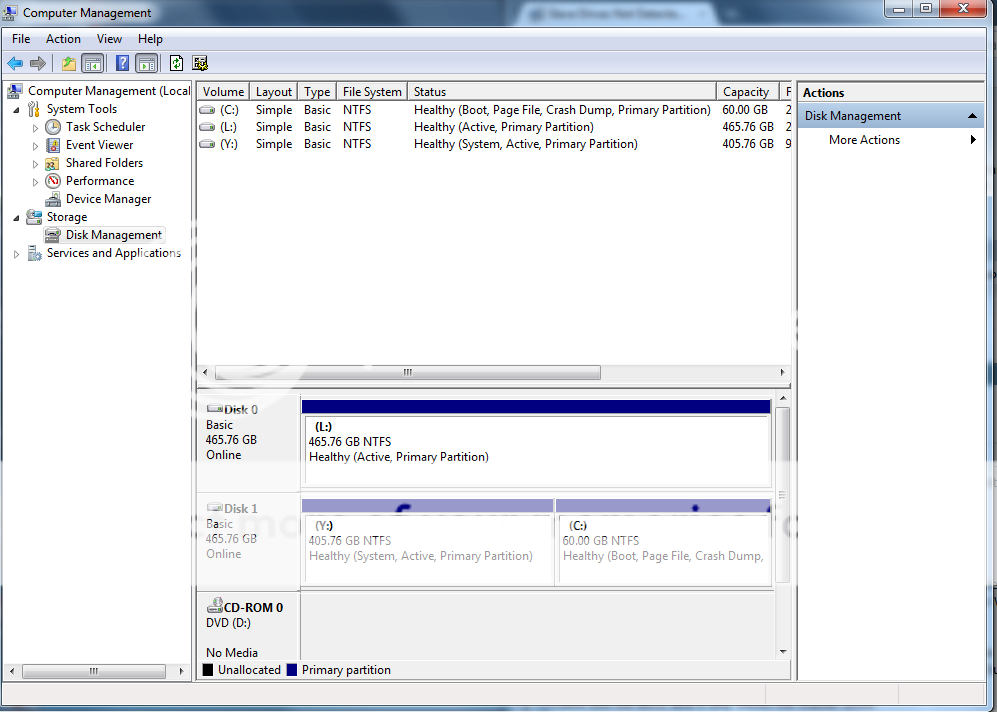The width and height of the screenshot is (997, 712).
Task: Select Shared Folders in the tree
Action: [104, 163]
